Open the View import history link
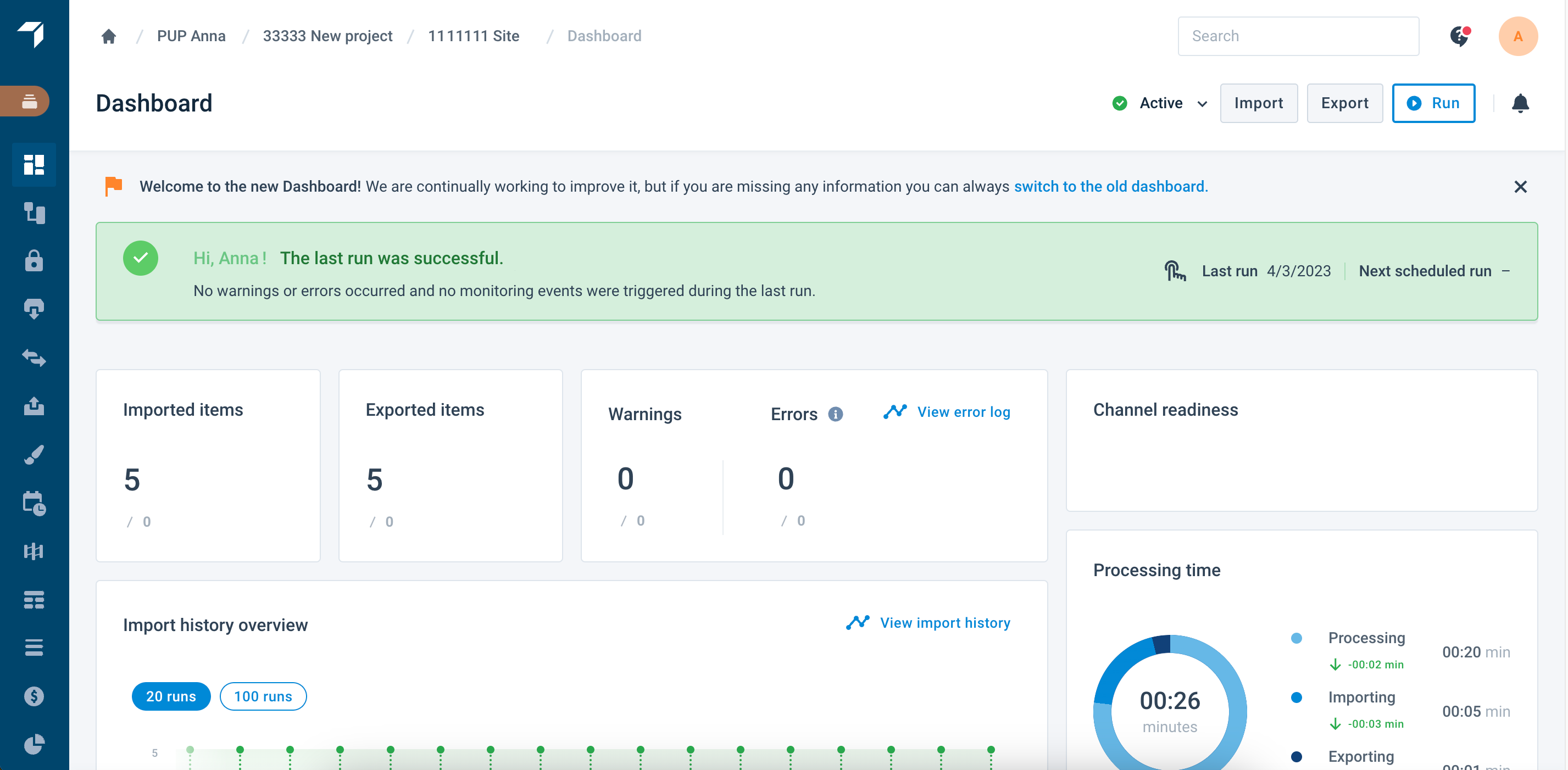 coord(928,623)
